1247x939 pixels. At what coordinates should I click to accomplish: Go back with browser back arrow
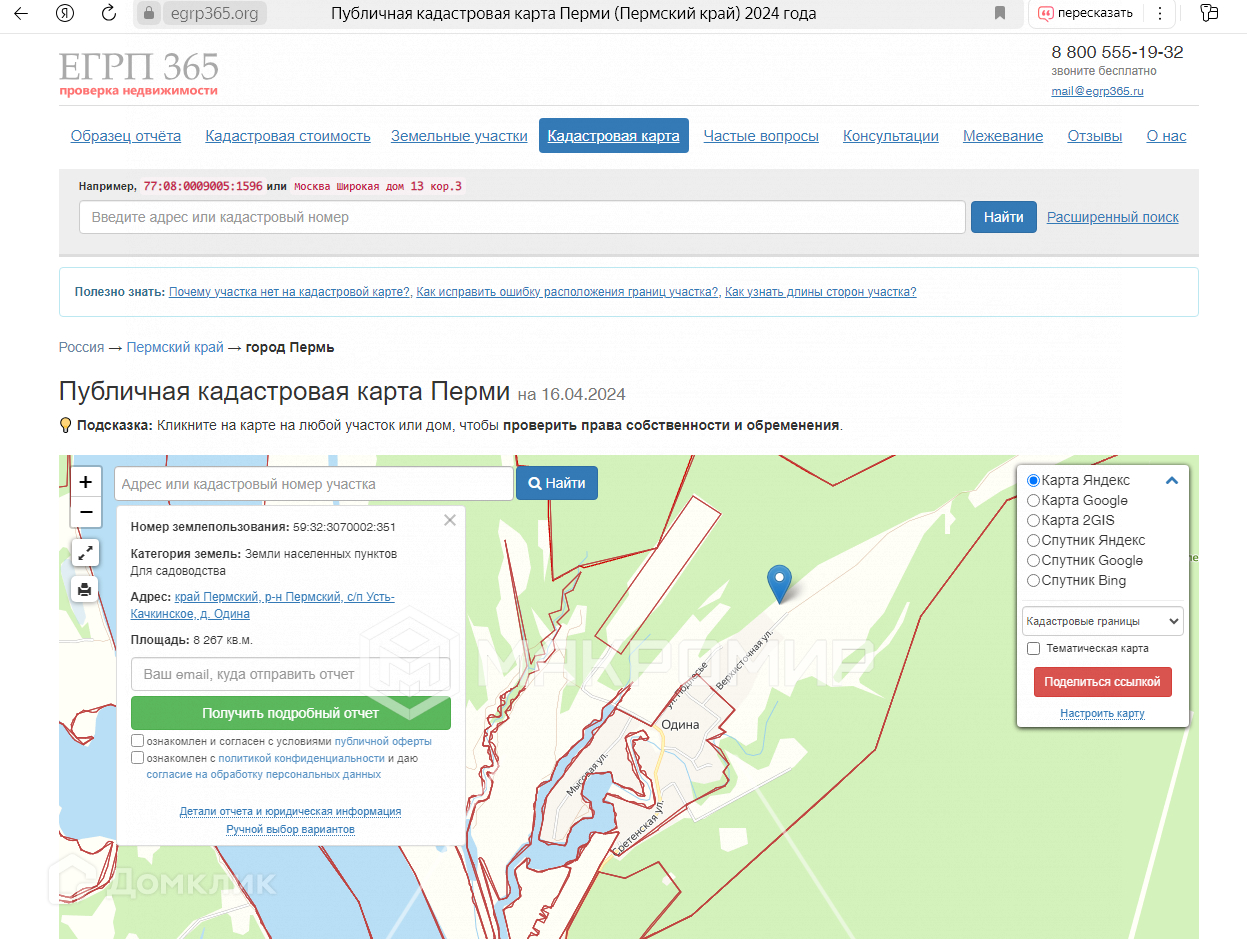pos(21,13)
